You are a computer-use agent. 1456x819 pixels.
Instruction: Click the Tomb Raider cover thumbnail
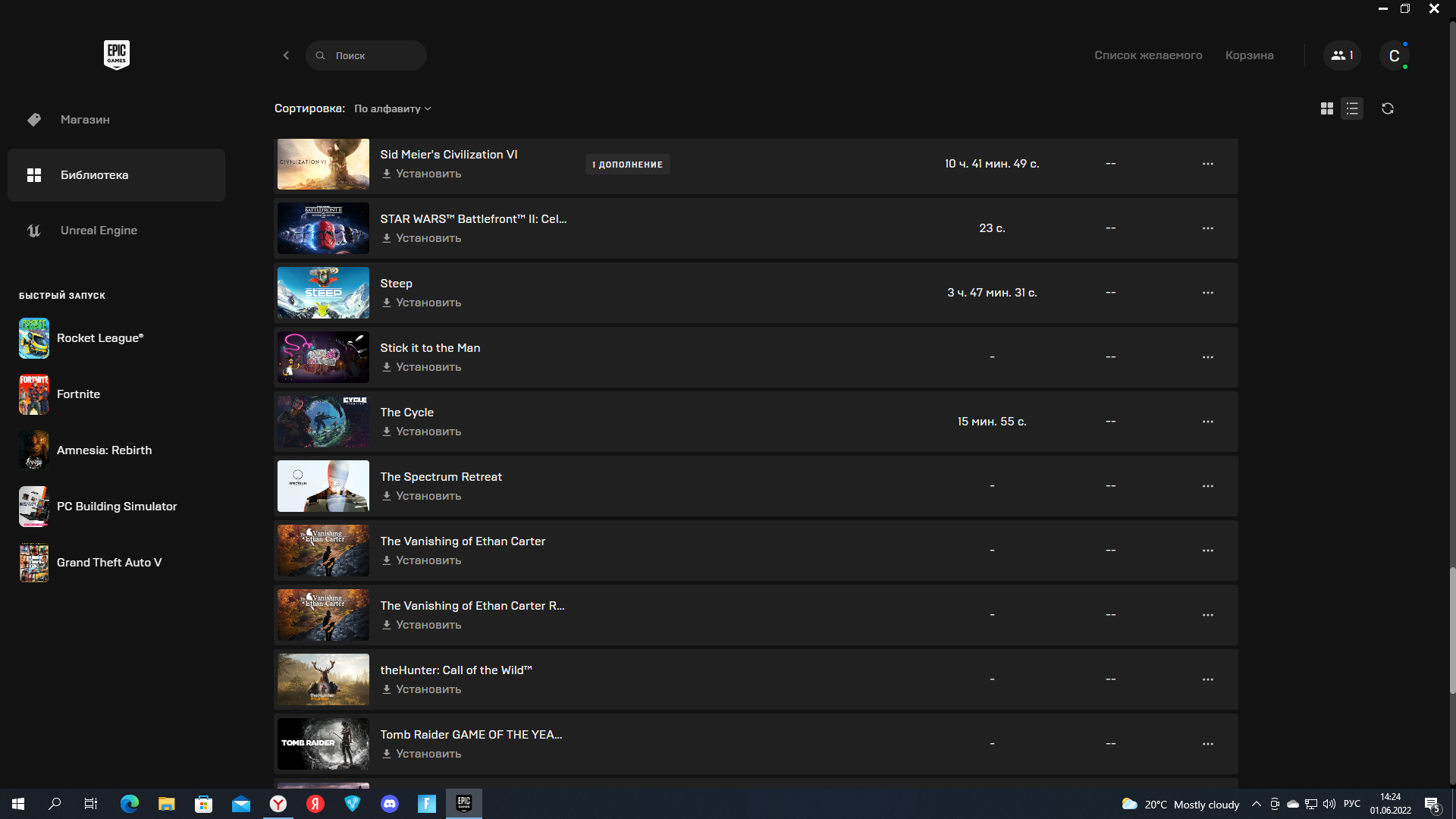[323, 744]
